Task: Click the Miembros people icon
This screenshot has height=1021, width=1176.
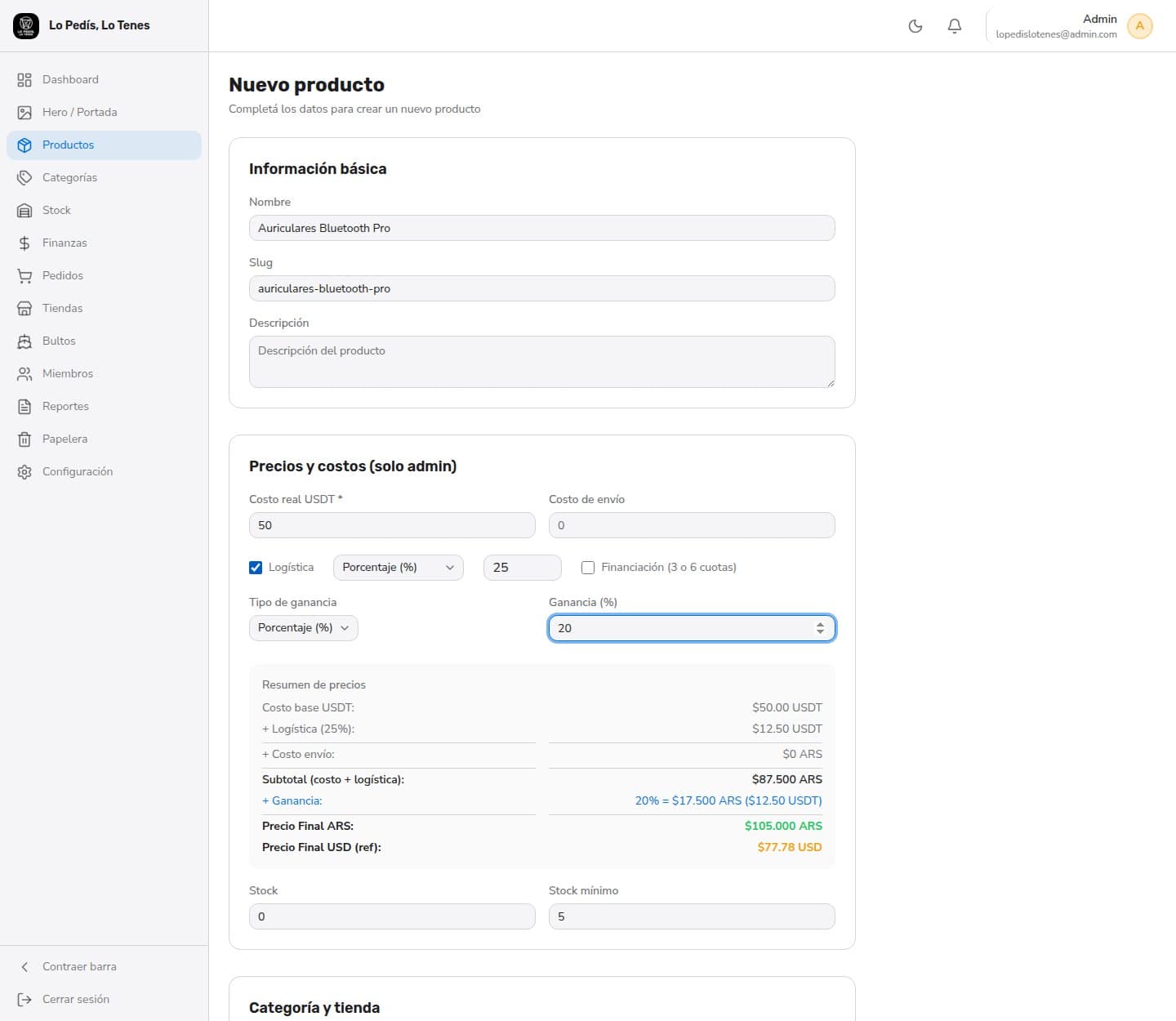Action: (x=24, y=374)
